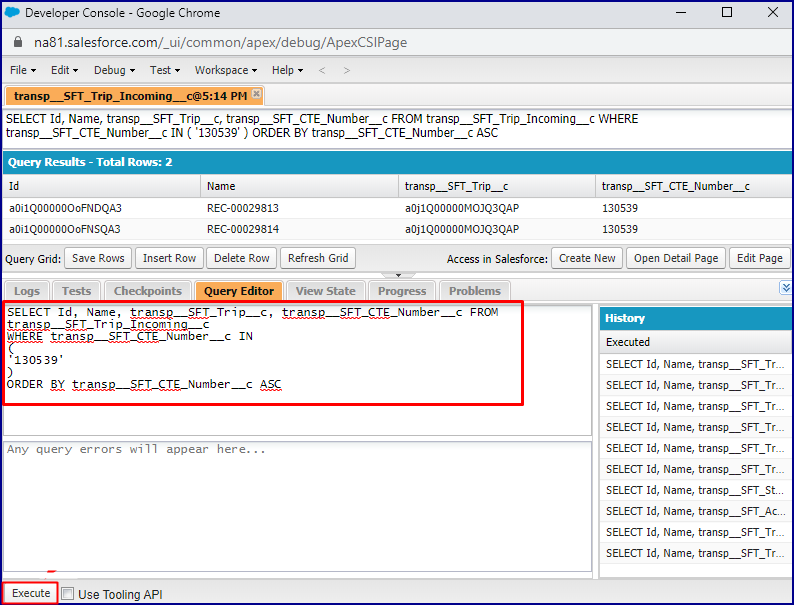Click the query errors output area
This screenshot has height=605, width=794.
pyautogui.click(x=297, y=507)
